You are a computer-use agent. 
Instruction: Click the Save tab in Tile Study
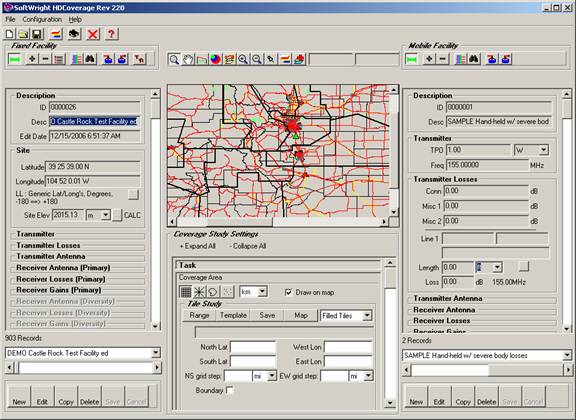click(267, 315)
